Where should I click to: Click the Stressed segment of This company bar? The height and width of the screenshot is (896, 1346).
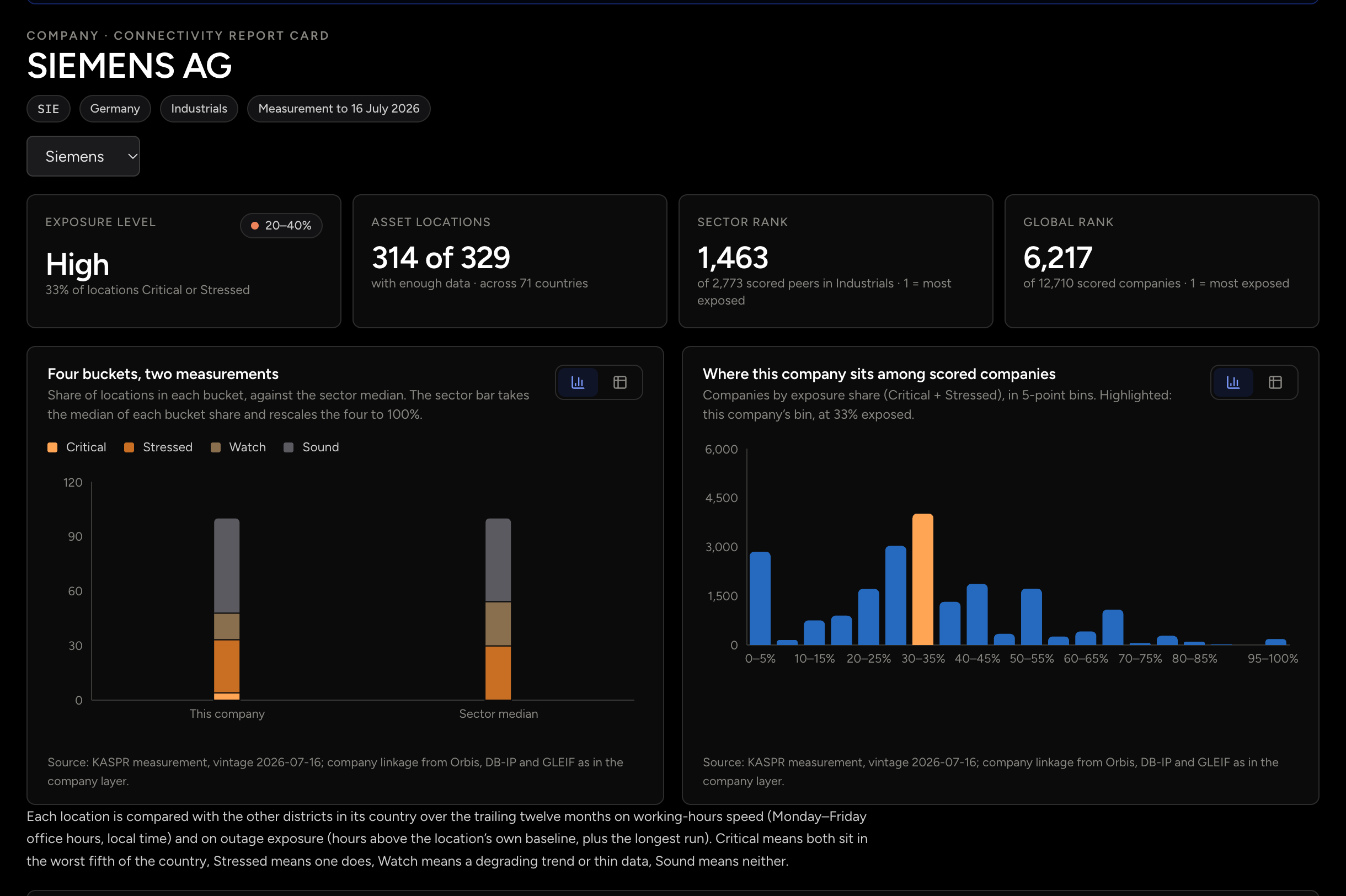point(227,666)
